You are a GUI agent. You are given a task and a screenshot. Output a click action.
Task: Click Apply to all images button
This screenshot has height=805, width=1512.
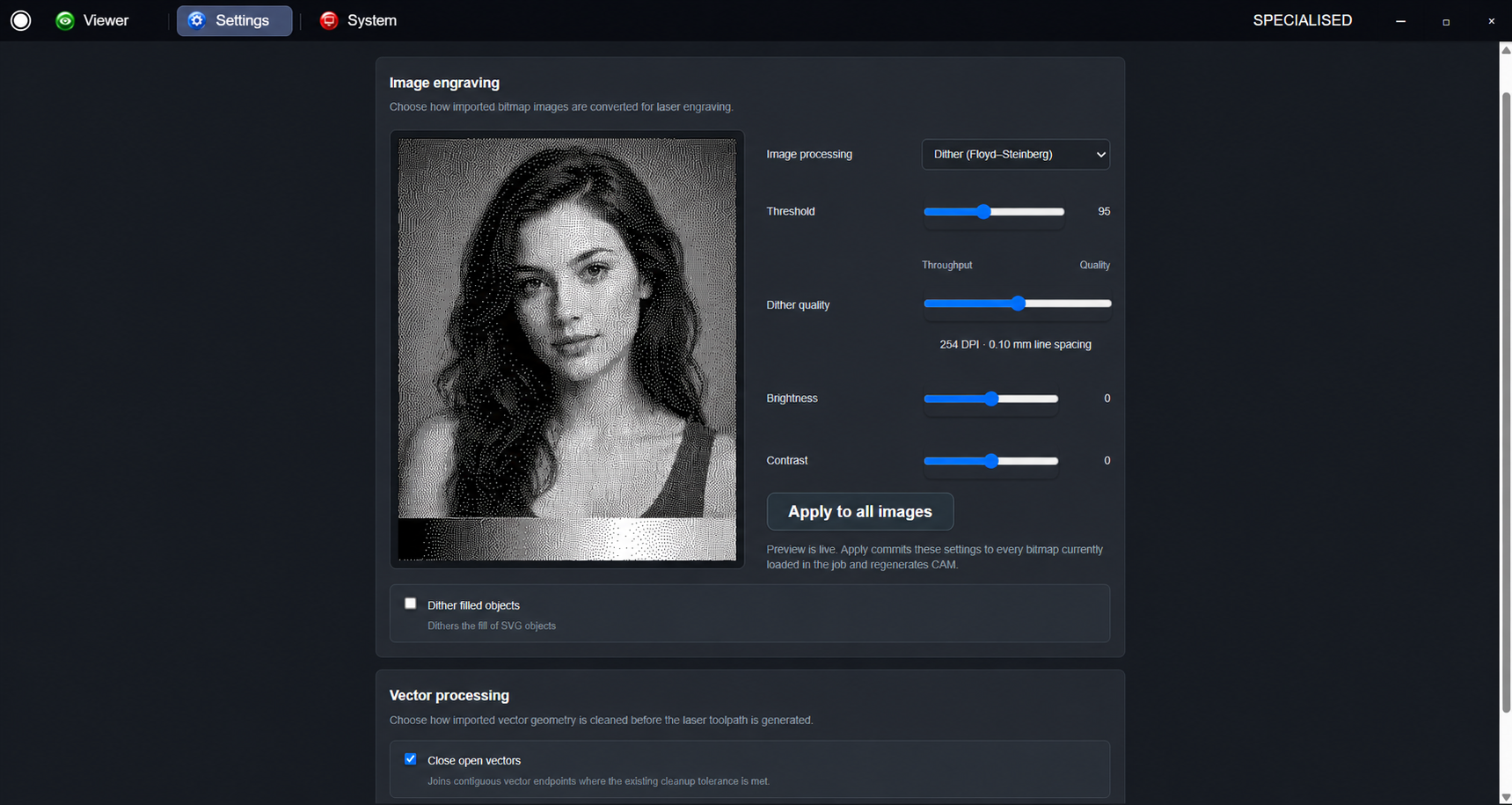859,511
